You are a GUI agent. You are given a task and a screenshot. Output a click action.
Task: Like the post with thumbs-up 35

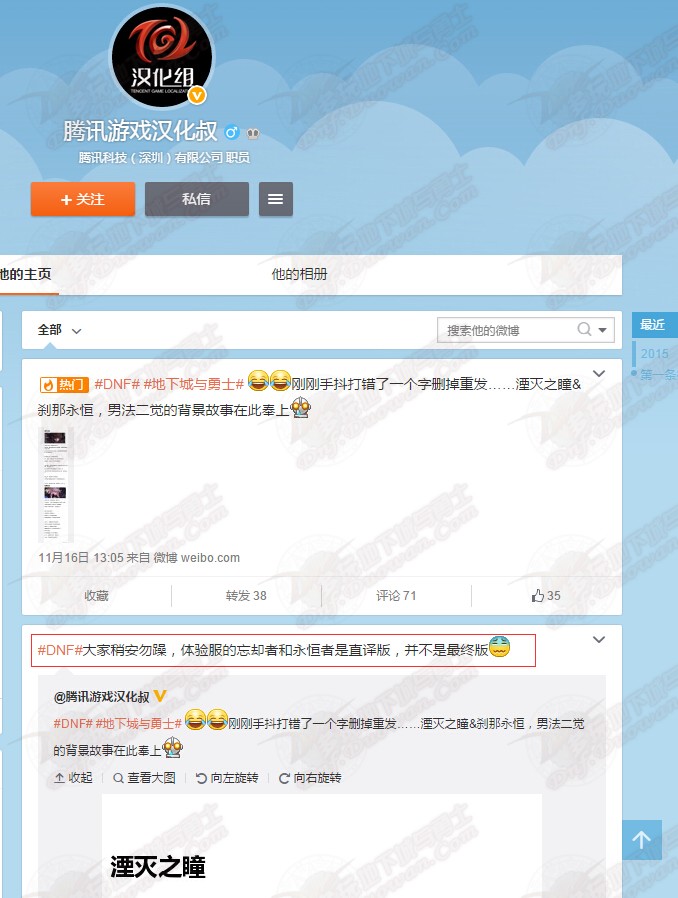(546, 596)
